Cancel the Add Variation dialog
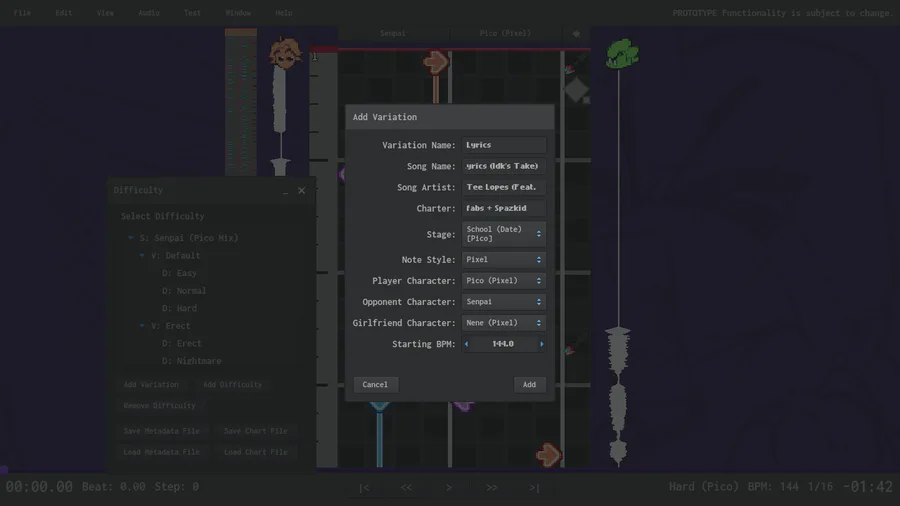 coord(375,384)
